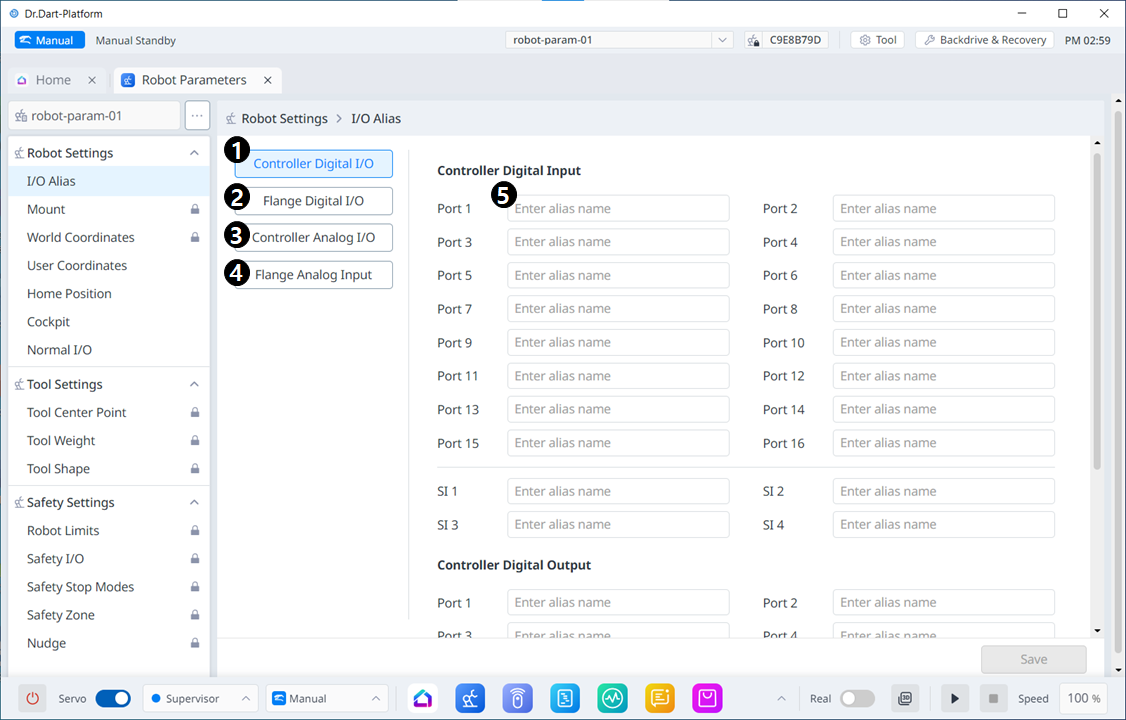Screen dimensions: 1126x720
Task: Open the Supervisor role dropdown
Action: pos(200,698)
